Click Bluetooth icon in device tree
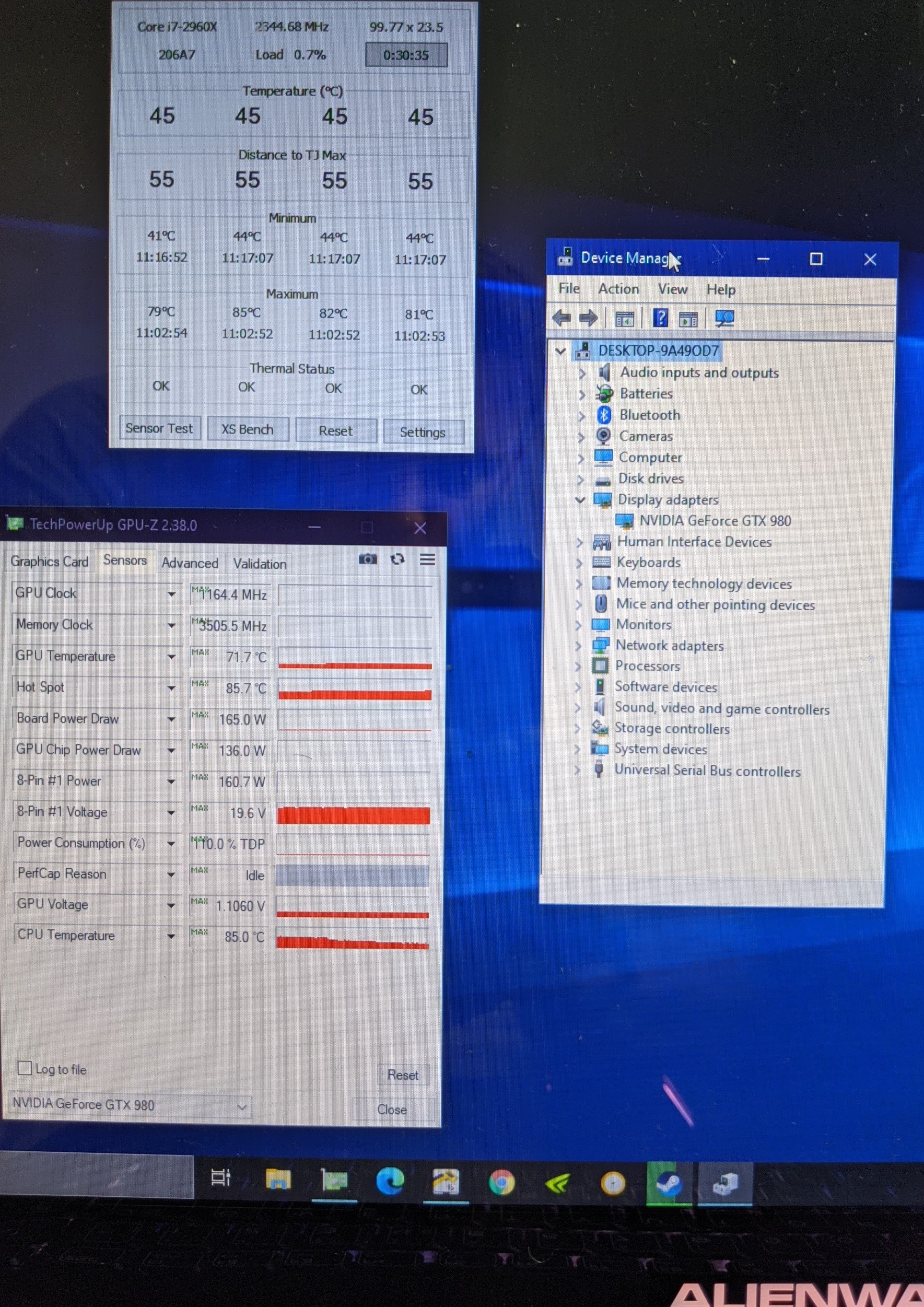This screenshot has width=924, height=1307. (x=603, y=415)
